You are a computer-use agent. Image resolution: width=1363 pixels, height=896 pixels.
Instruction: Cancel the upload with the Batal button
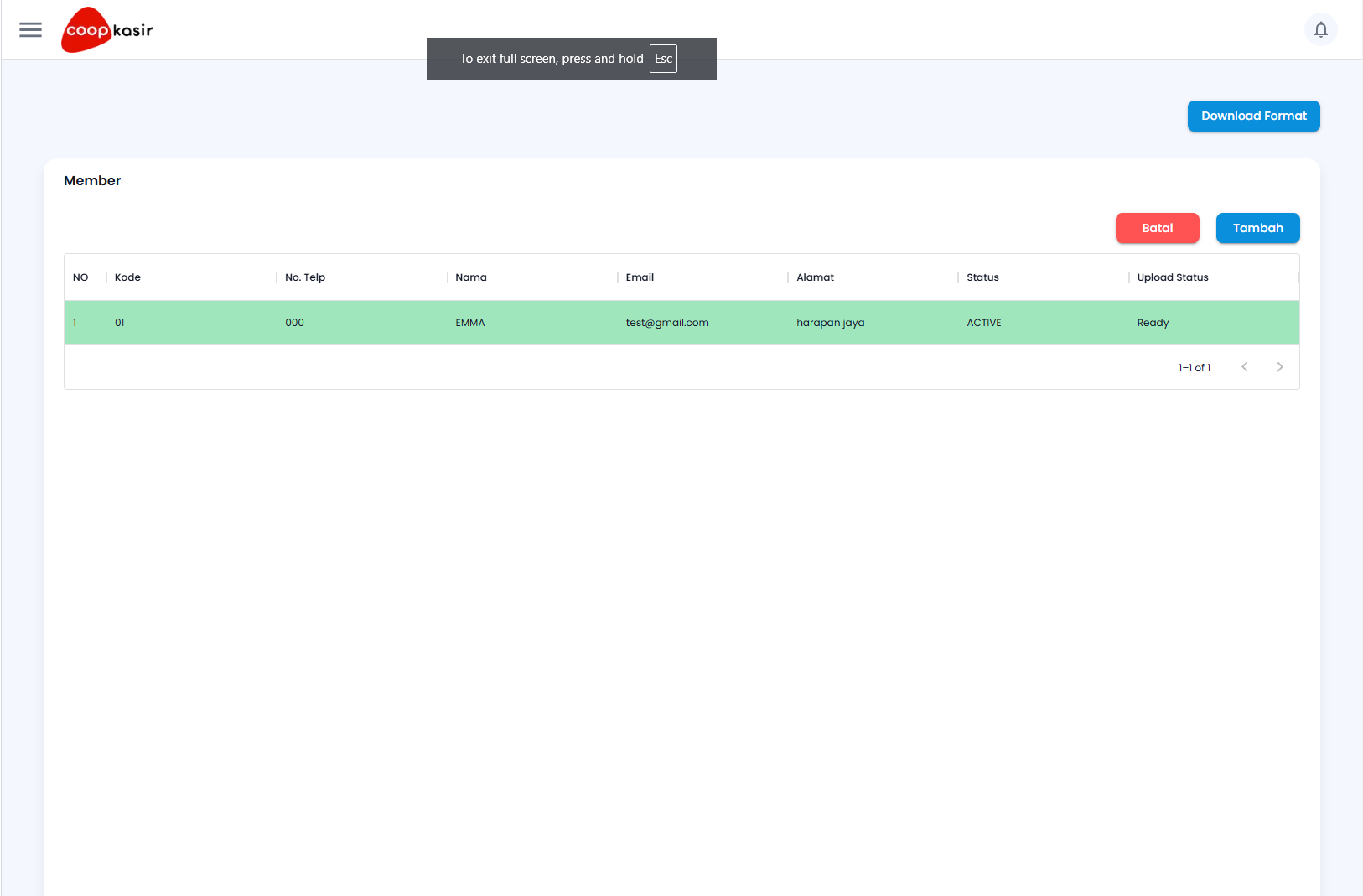(x=1157, y=227)
